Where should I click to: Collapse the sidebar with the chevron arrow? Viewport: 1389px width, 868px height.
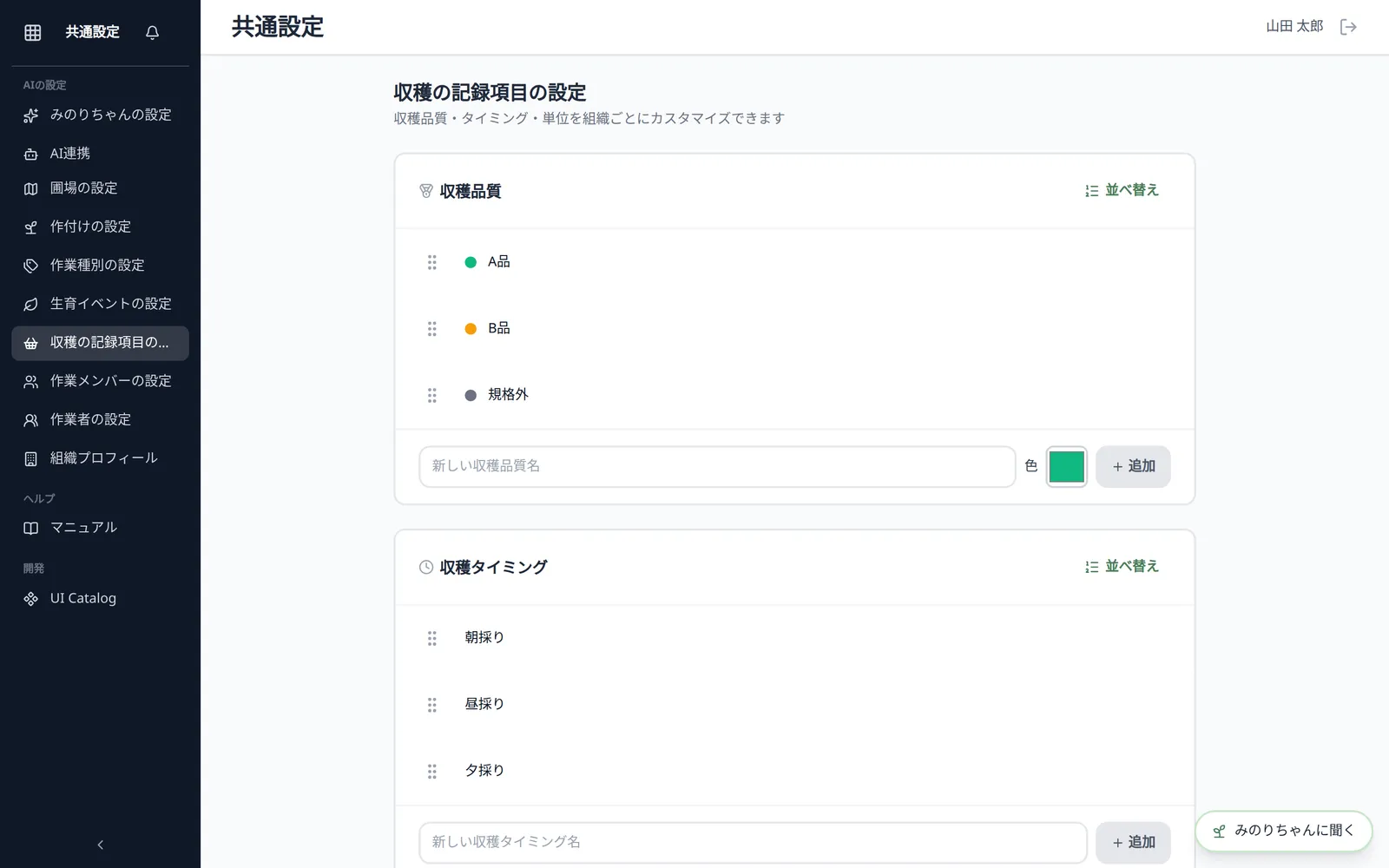point(100,845)
